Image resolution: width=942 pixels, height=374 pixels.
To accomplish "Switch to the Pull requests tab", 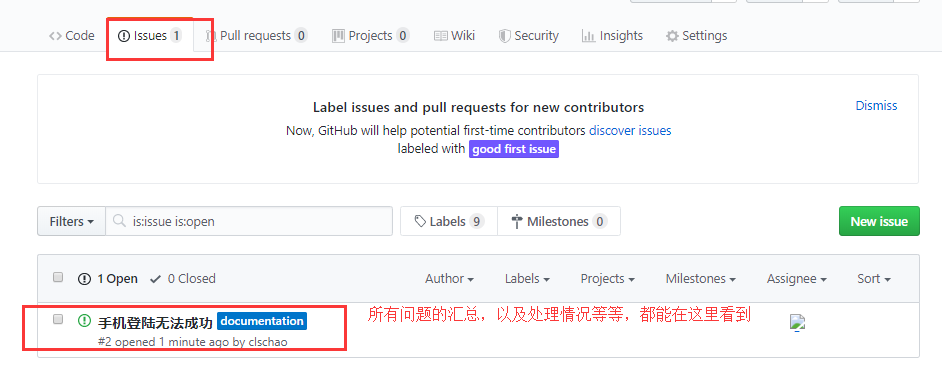I will click(x=257, y=36).
